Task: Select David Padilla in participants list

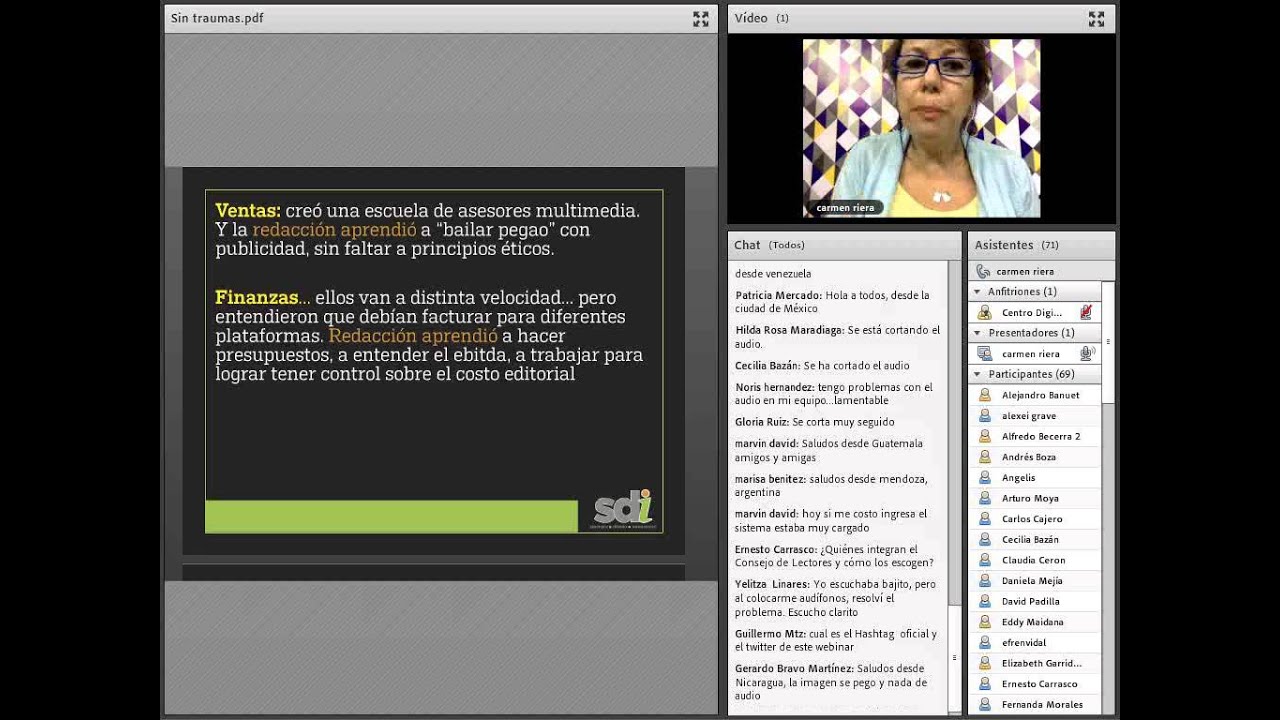Action: [1035, 601]
